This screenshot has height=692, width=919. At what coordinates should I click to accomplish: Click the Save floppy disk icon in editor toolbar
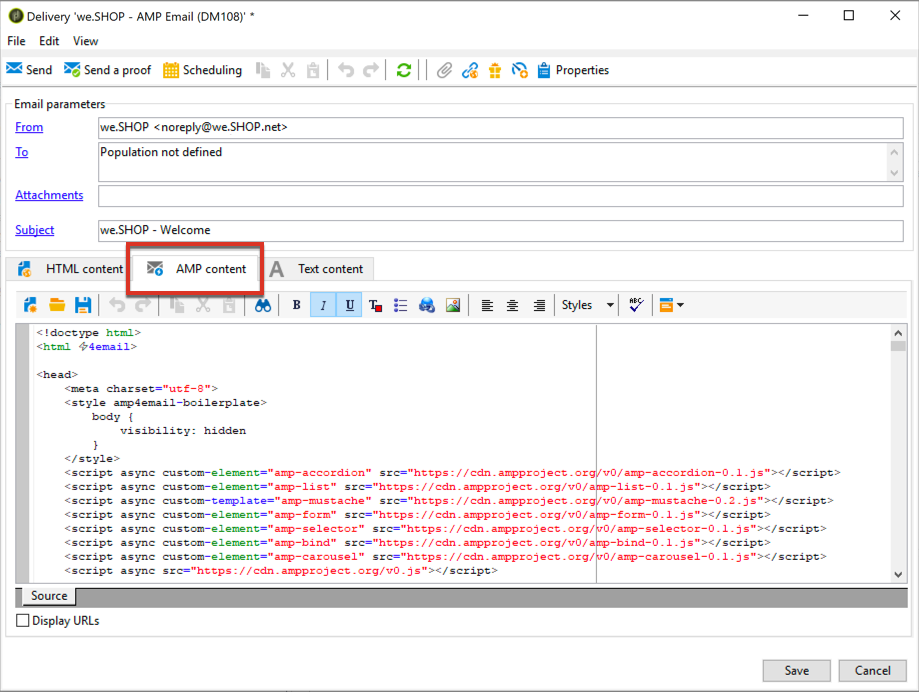[83, 305]
